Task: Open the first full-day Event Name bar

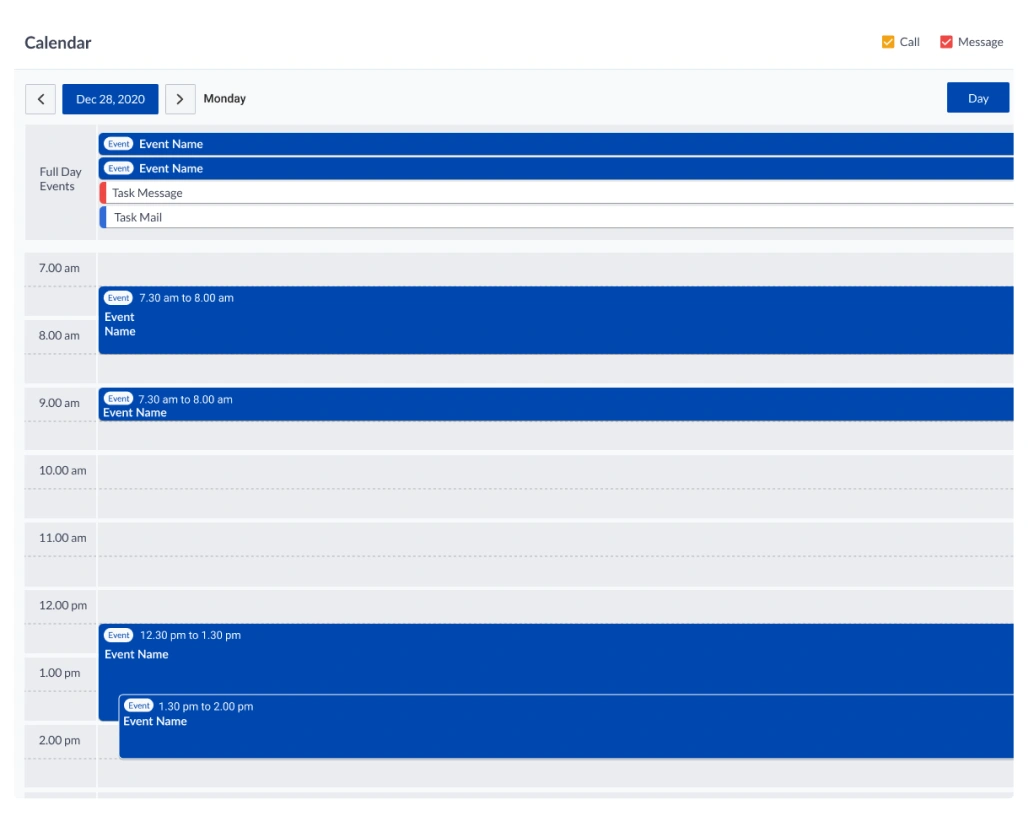Action: [x=500, y=144]
